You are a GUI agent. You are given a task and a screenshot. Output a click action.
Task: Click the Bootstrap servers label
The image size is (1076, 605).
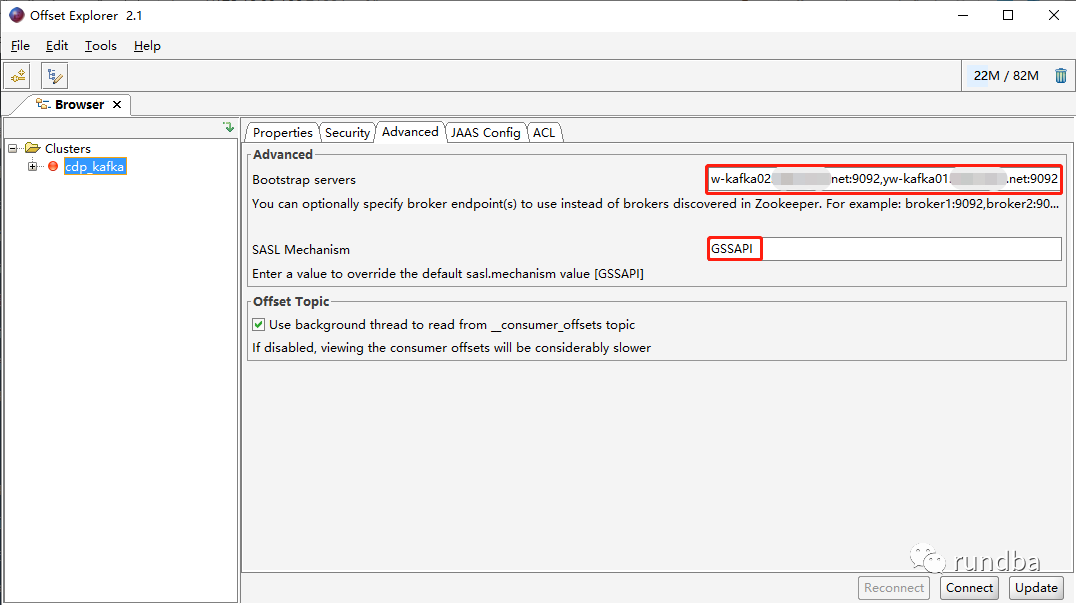pos(304,180)
